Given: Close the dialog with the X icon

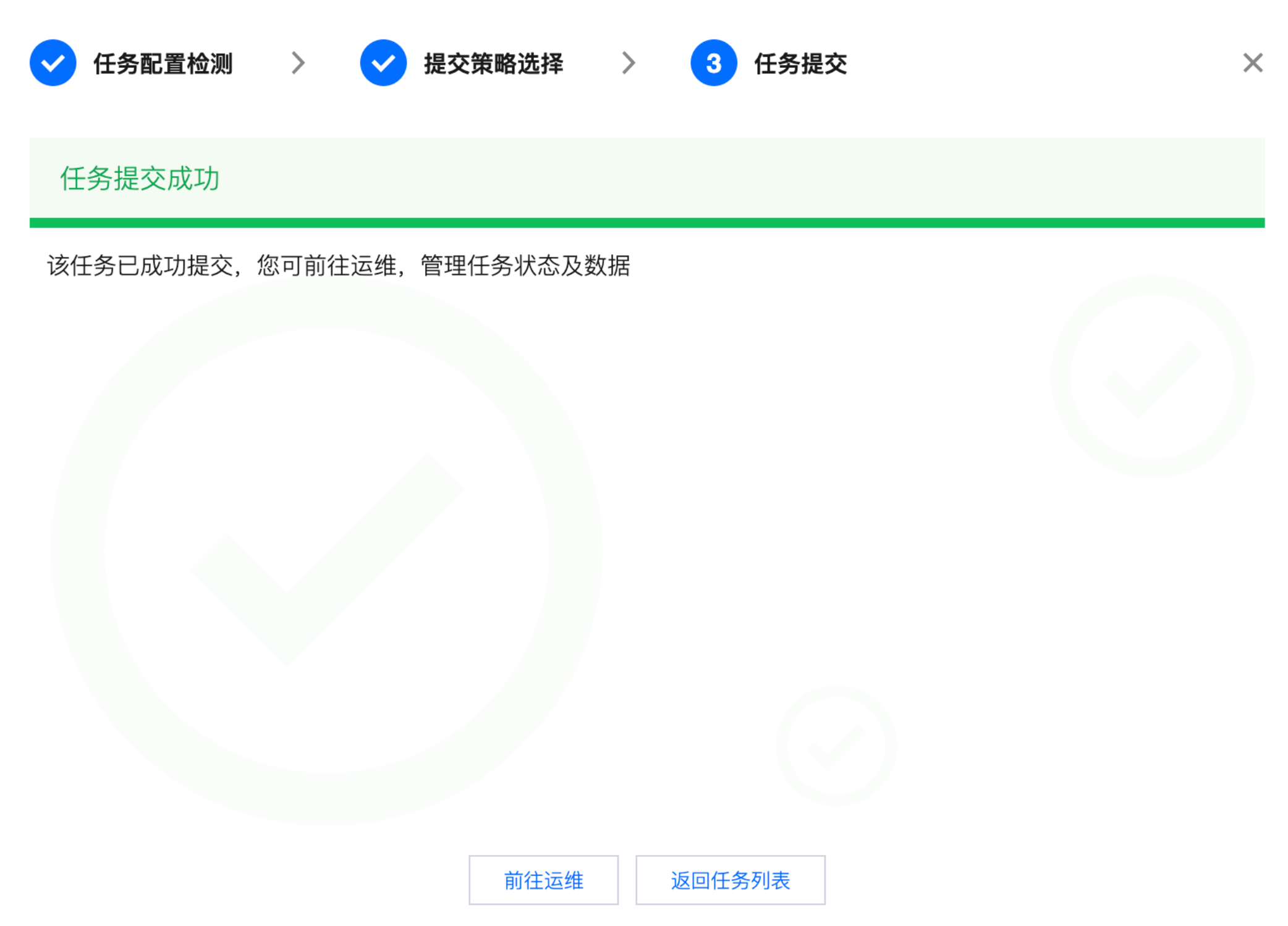Looking at the screenshot, I should tap(1252, 63).
